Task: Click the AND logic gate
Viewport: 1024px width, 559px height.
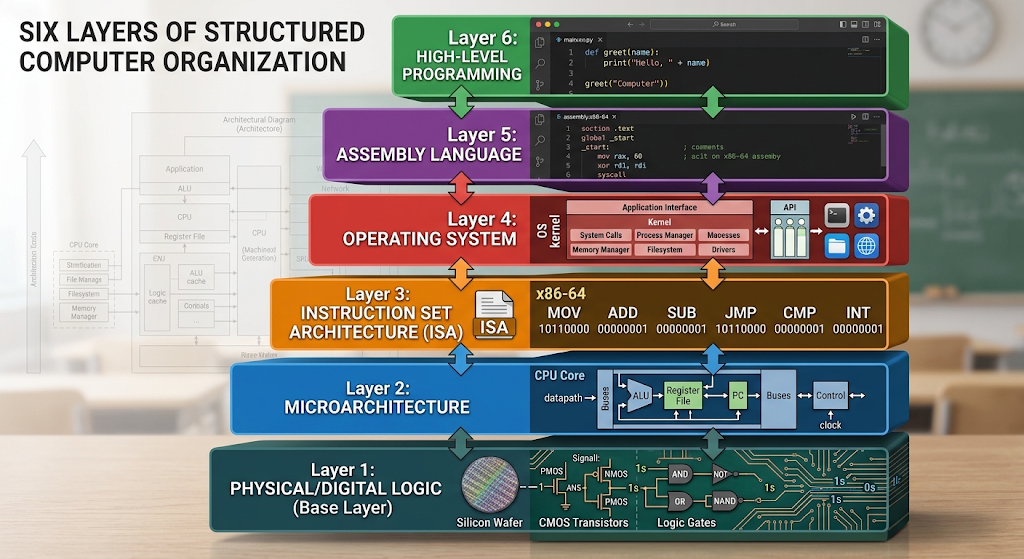Action: pyautogui.click(x=680, y=474)
